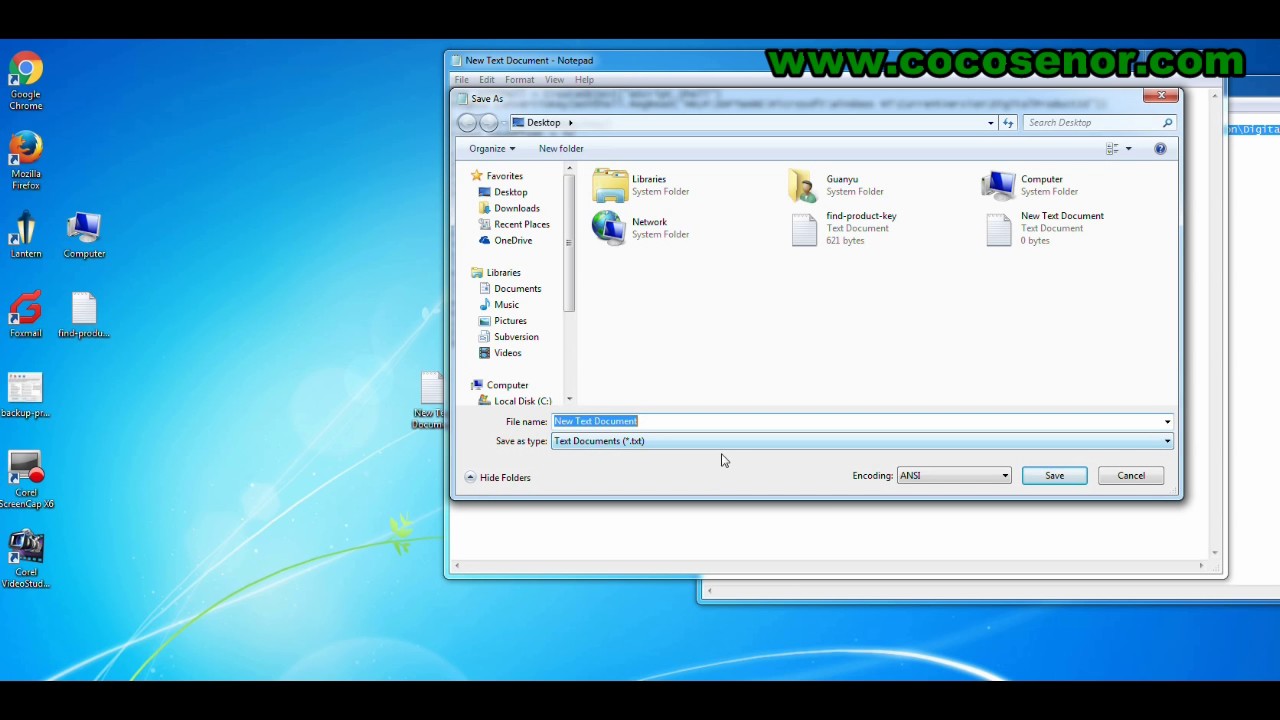Click the Back navigation arrow

(x=467, y=123)
